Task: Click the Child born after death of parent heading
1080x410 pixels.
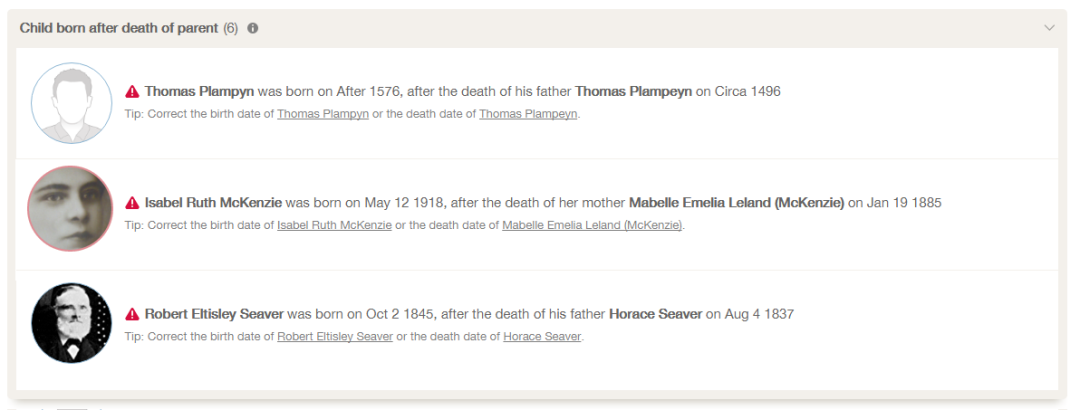Action: click(x=119, y=28)
